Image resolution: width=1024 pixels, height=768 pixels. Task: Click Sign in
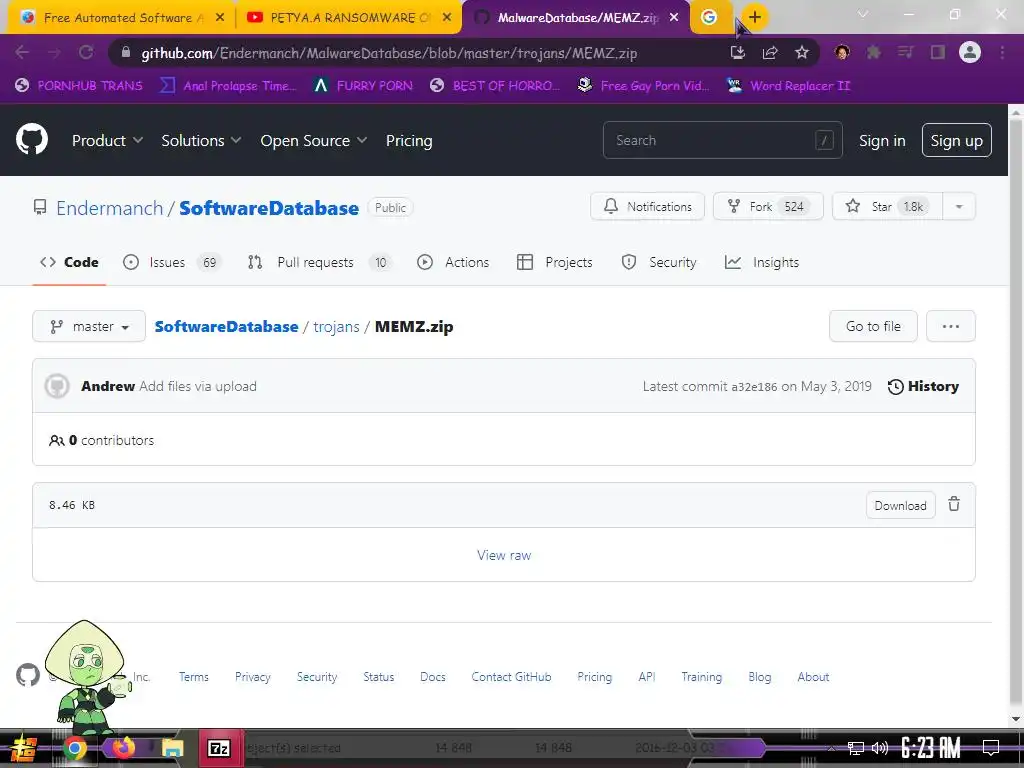[x=882, y=140]
